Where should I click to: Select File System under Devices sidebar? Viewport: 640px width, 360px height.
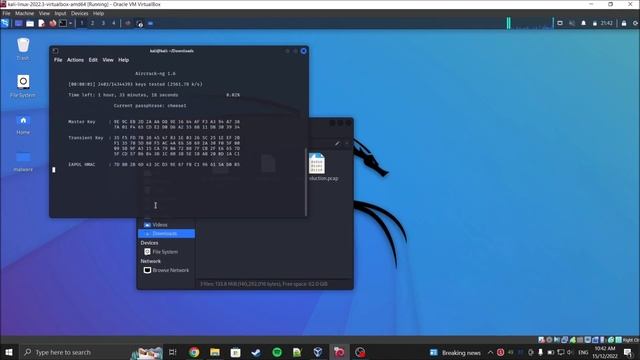point(166,252)
